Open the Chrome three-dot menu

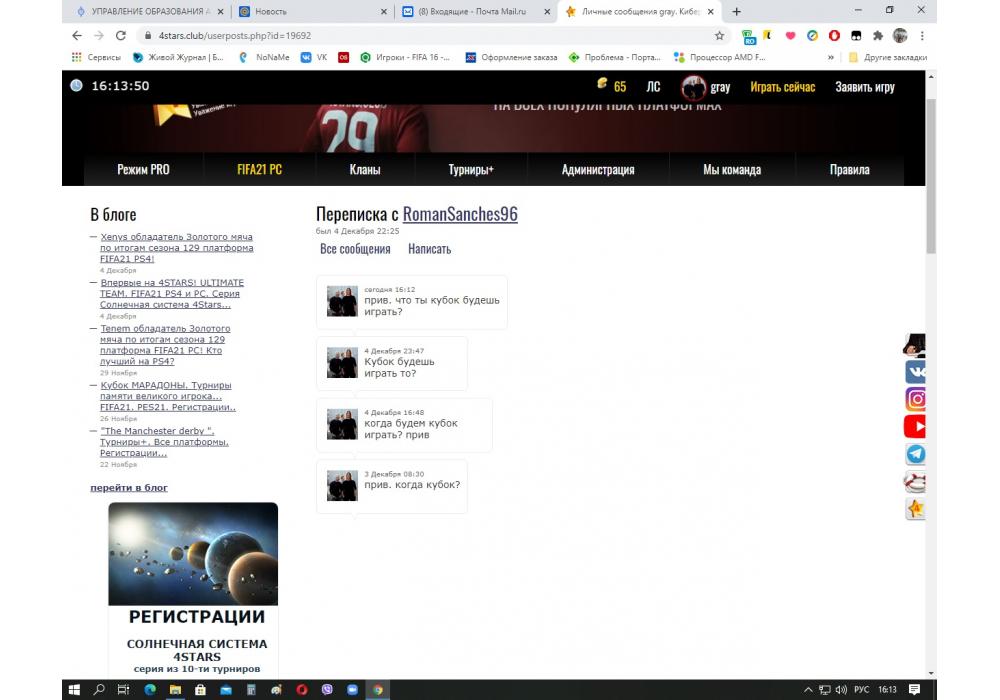(922, 35)
